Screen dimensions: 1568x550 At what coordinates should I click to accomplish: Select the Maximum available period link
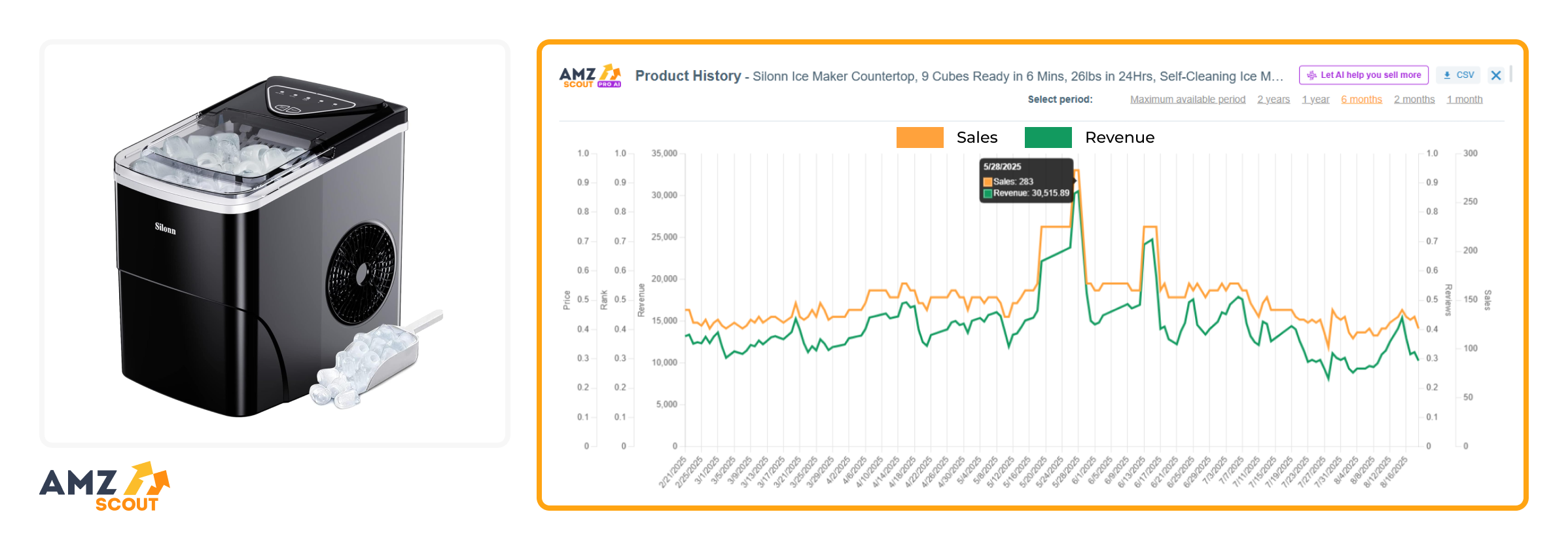pyautogui.click(x=1188, y=100)
